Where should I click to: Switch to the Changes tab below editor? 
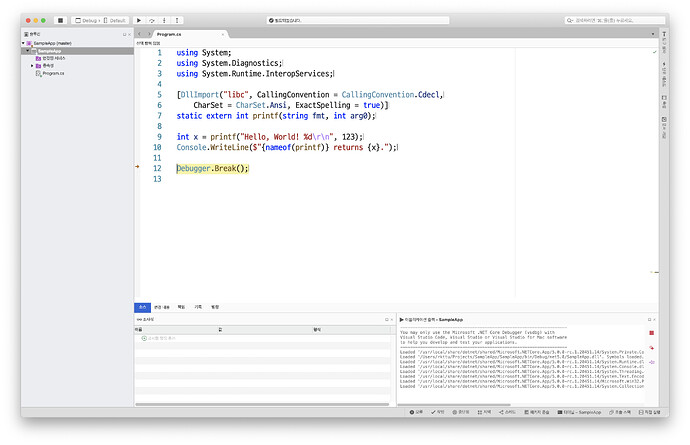[161, 307]
